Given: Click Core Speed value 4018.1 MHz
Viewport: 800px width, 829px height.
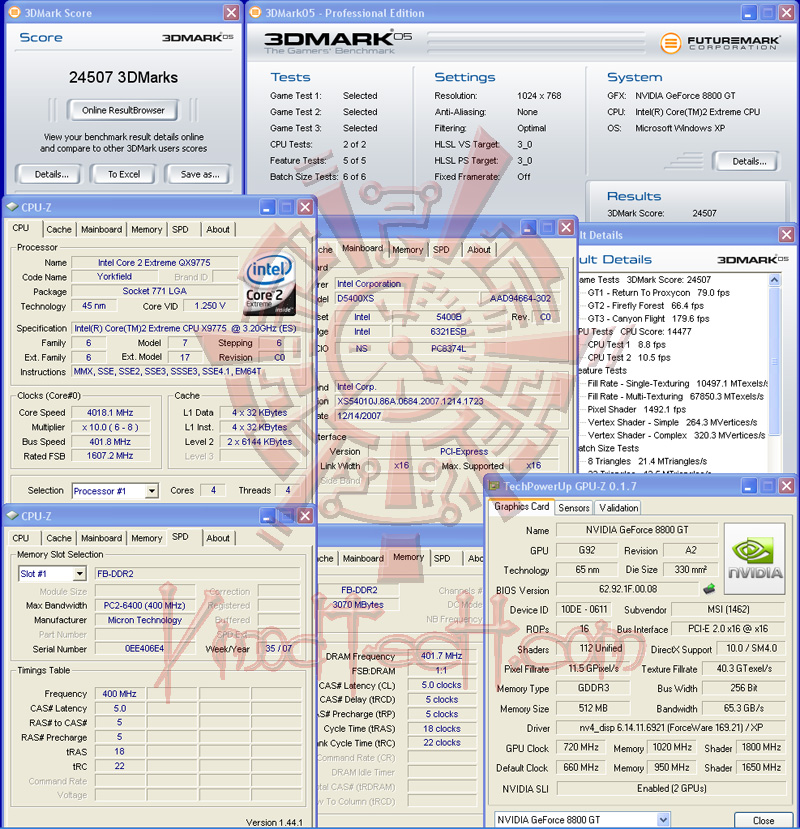Looking at the screenshot, I should [x=111, y=412].
